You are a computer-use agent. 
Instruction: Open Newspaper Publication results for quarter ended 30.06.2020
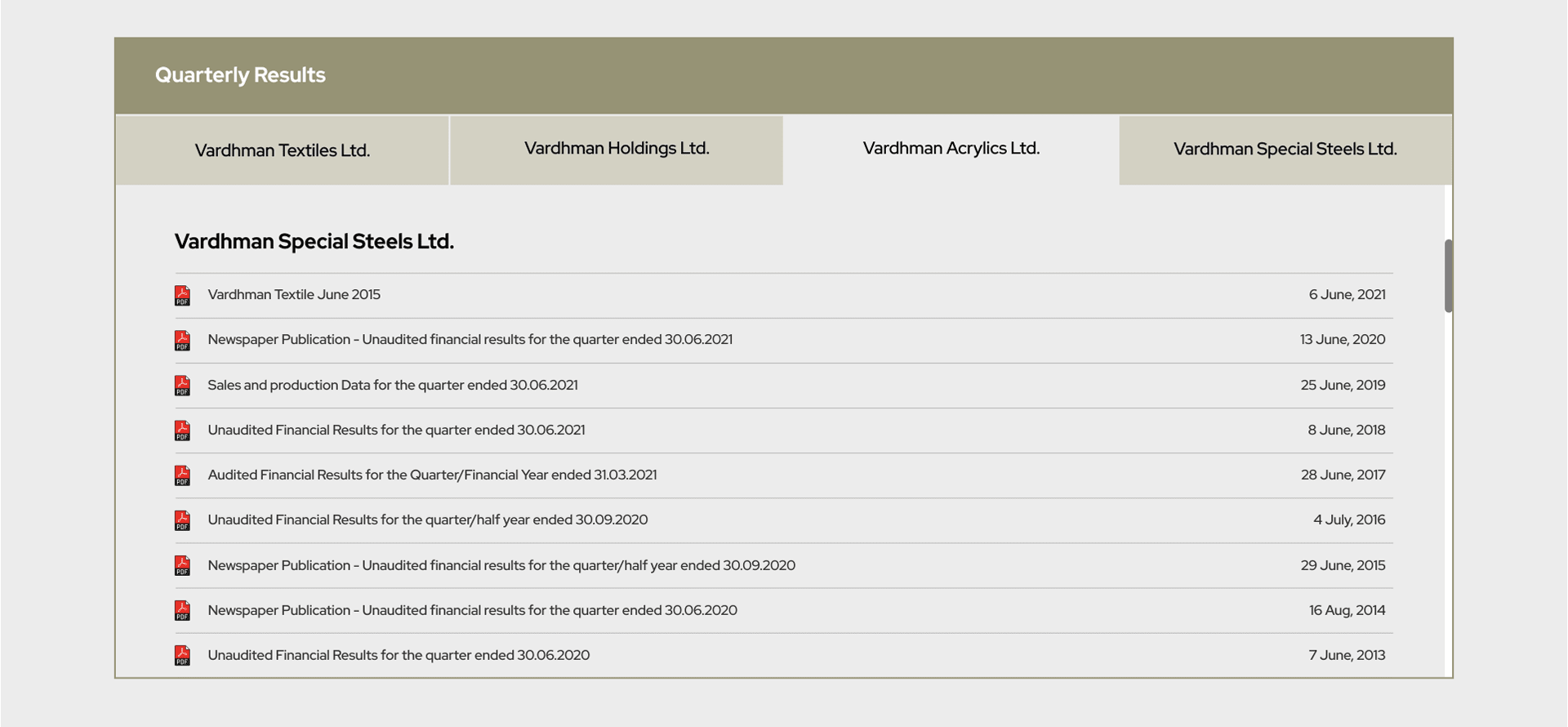(472, 610)
